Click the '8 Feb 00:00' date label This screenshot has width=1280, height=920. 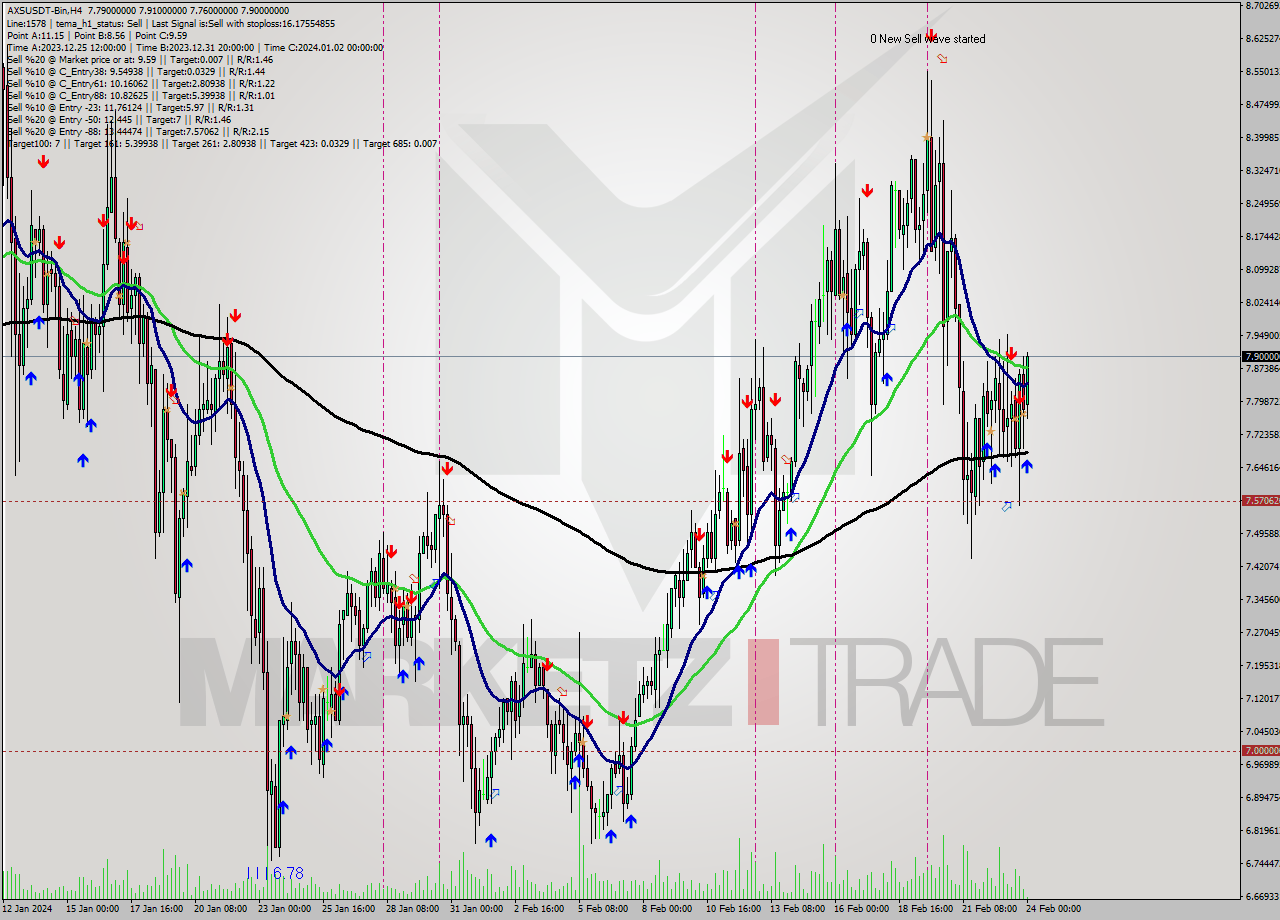point(668,909)
